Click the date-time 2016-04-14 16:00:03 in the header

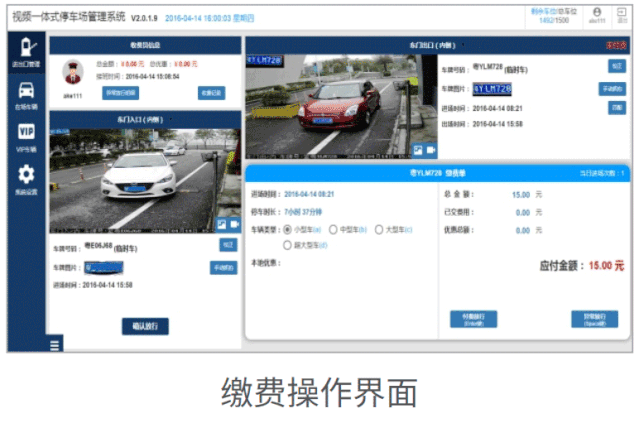click(209, 18)
